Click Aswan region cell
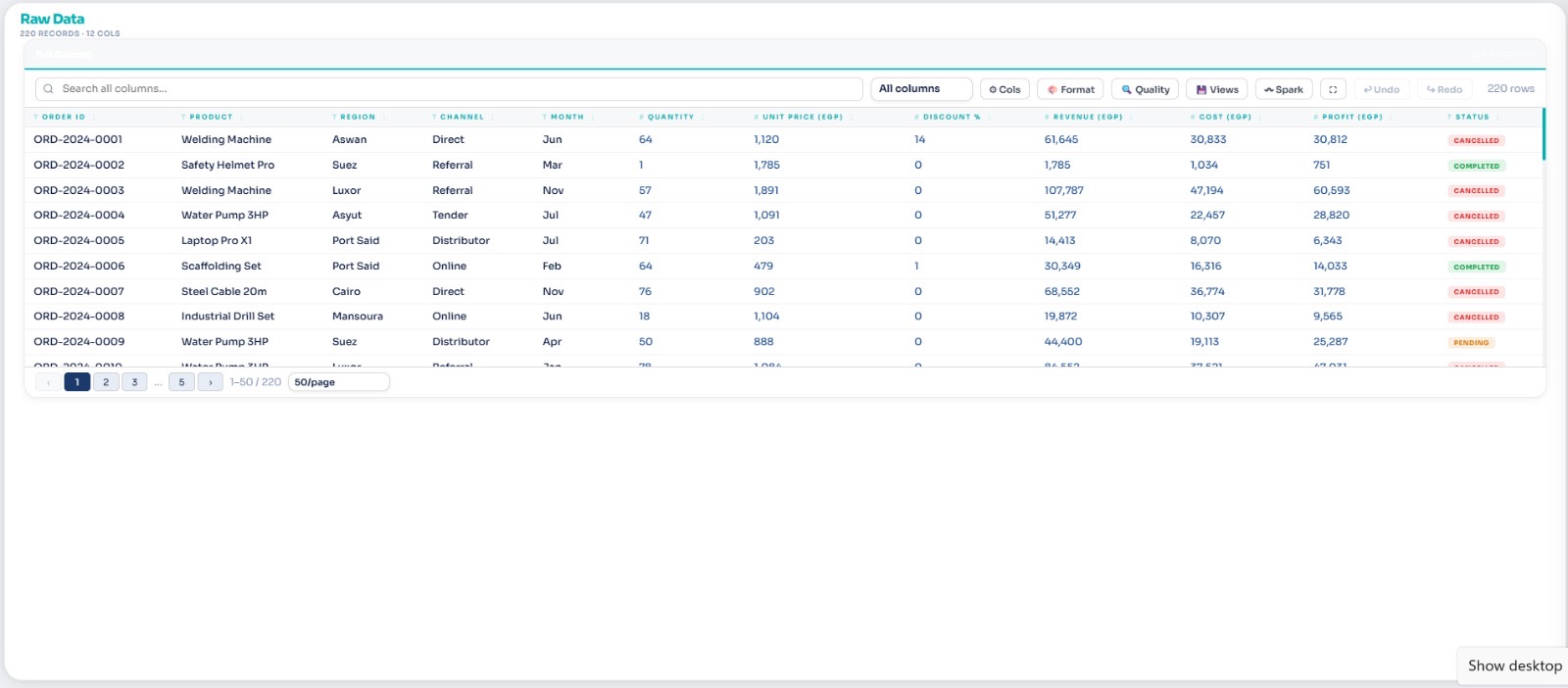 (349, 140)
